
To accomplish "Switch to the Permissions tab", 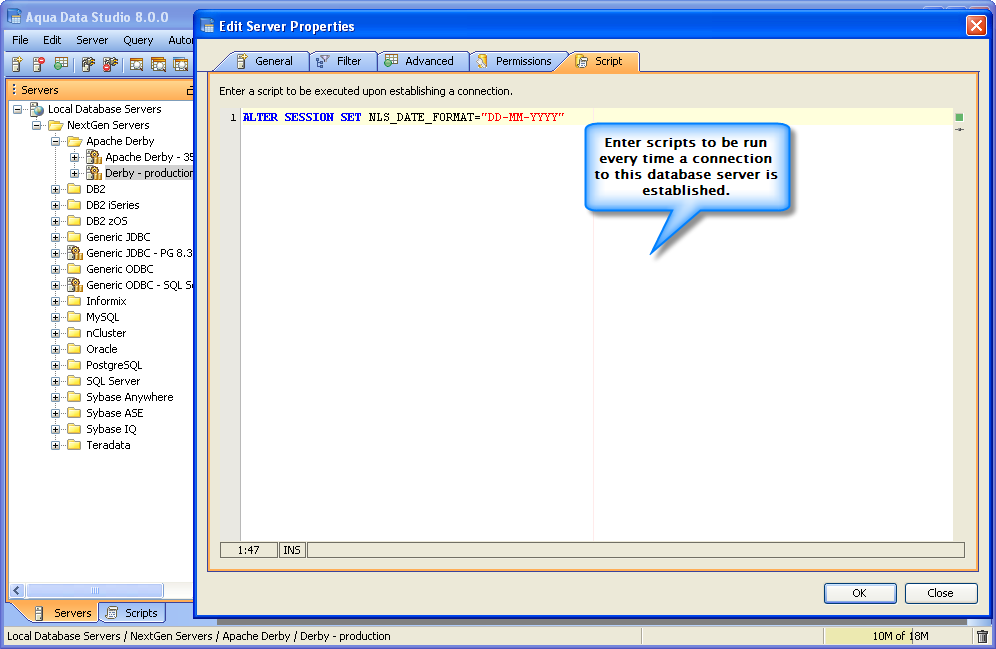I will (516, 62).
